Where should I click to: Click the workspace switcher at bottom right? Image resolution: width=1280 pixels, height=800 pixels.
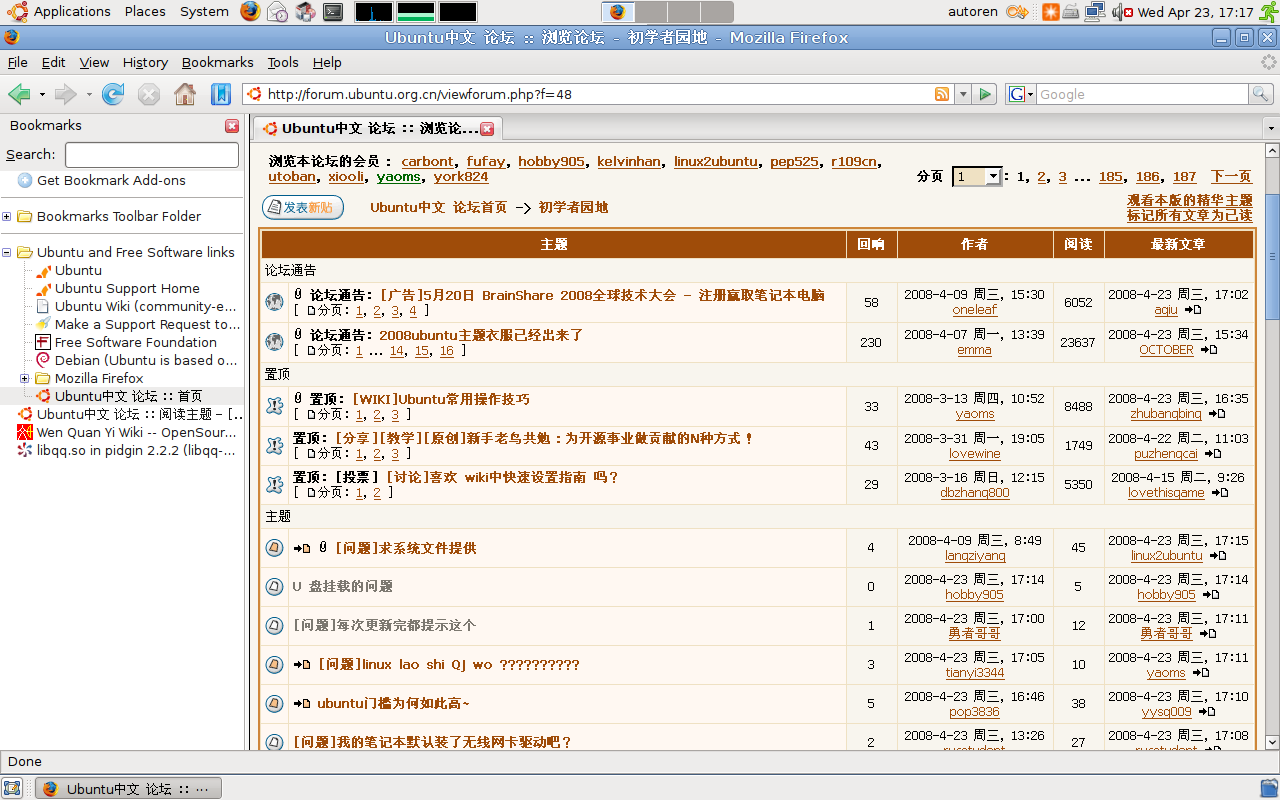[x=1268, y=788]
